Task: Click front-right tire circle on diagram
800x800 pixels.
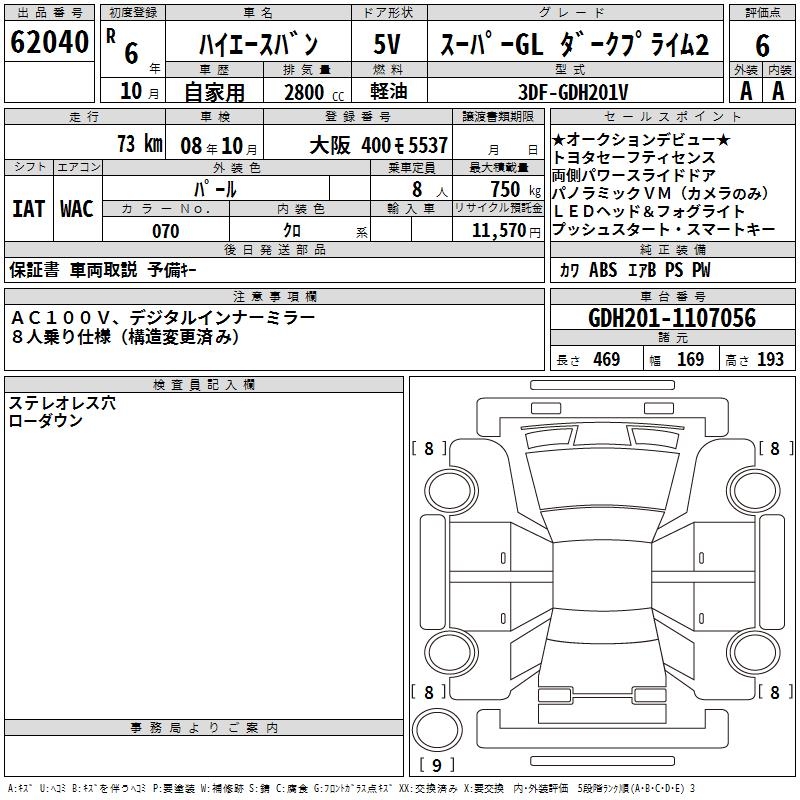Action: [754, 491]
